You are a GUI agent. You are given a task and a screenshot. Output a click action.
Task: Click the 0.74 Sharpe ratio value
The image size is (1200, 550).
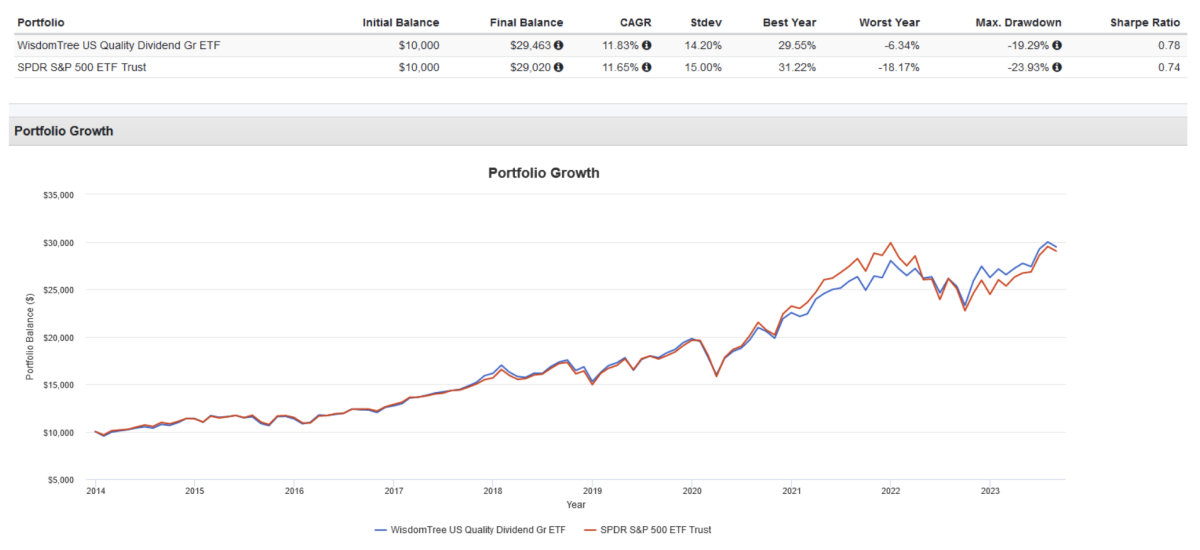[1167, 67]
